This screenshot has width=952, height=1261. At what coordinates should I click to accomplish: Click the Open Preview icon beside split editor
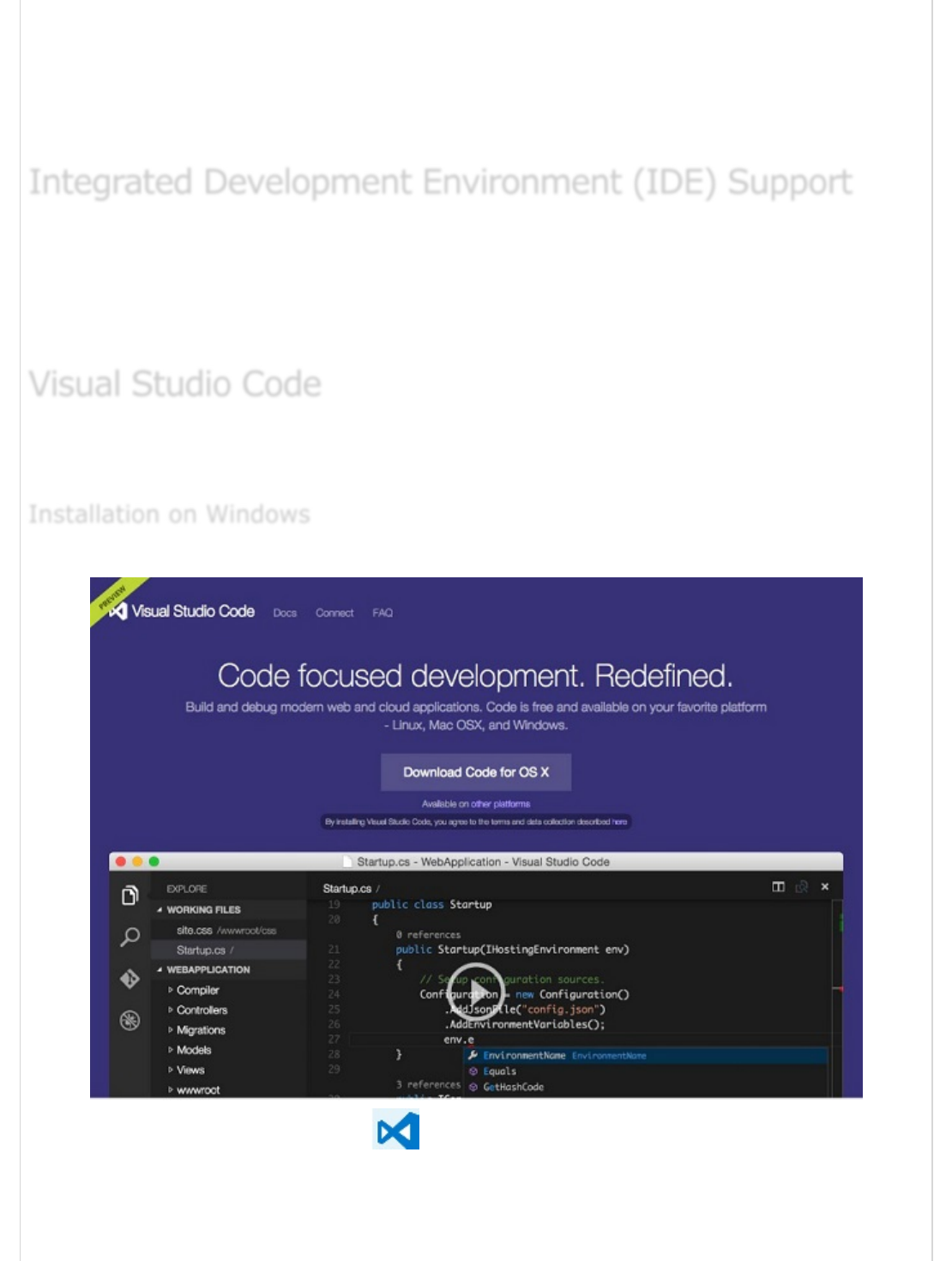[802, 887]
